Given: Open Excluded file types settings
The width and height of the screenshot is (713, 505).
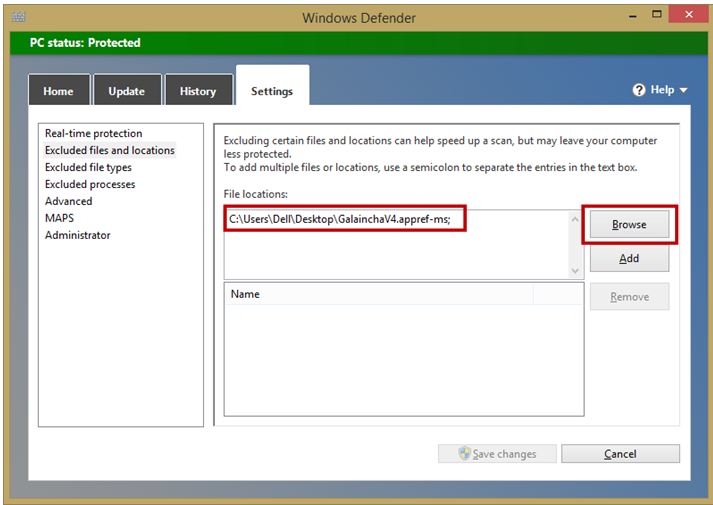Looking at the screenshot, I should coord(88,167).
